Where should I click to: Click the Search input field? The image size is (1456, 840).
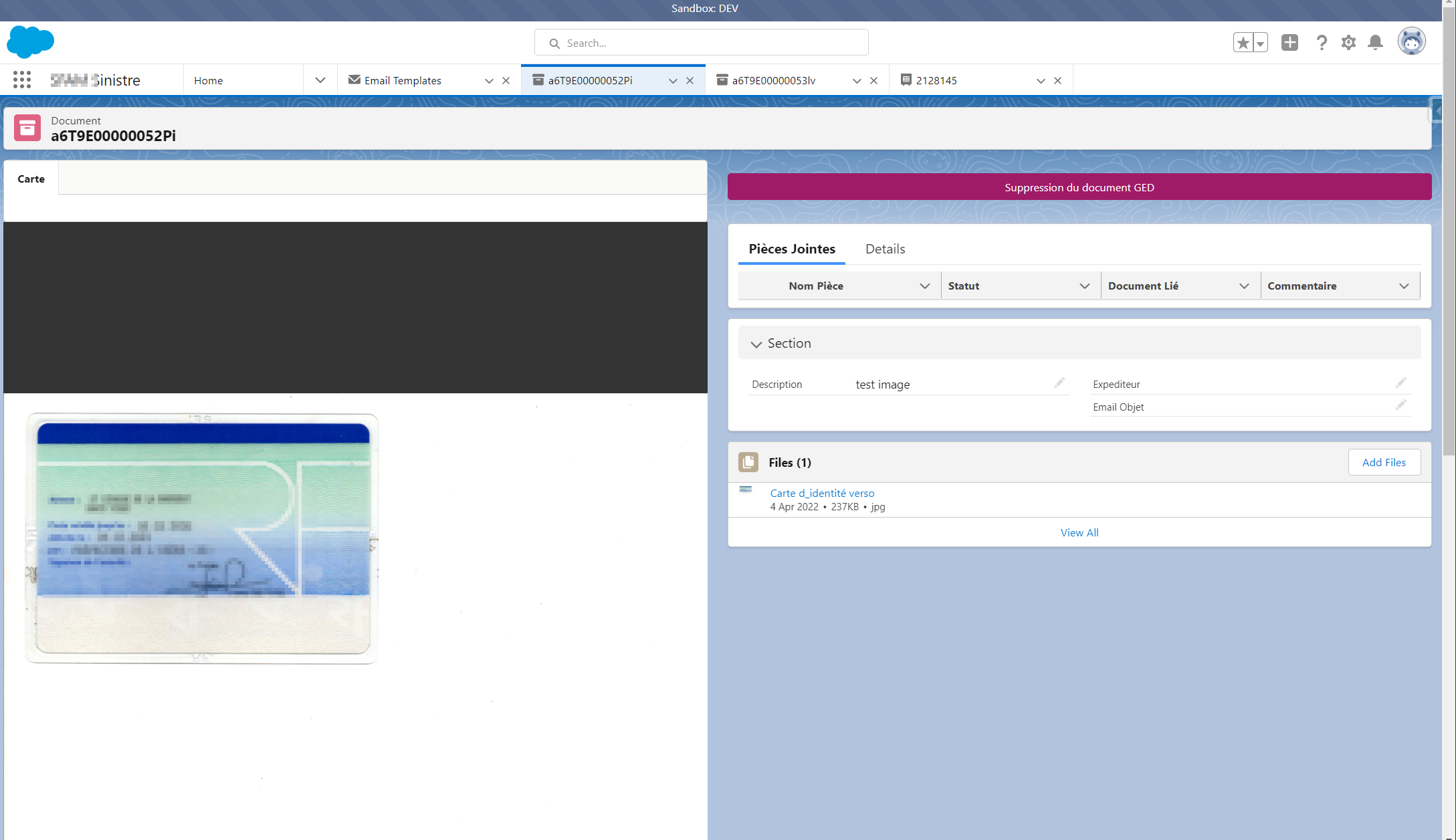point(702,43)
